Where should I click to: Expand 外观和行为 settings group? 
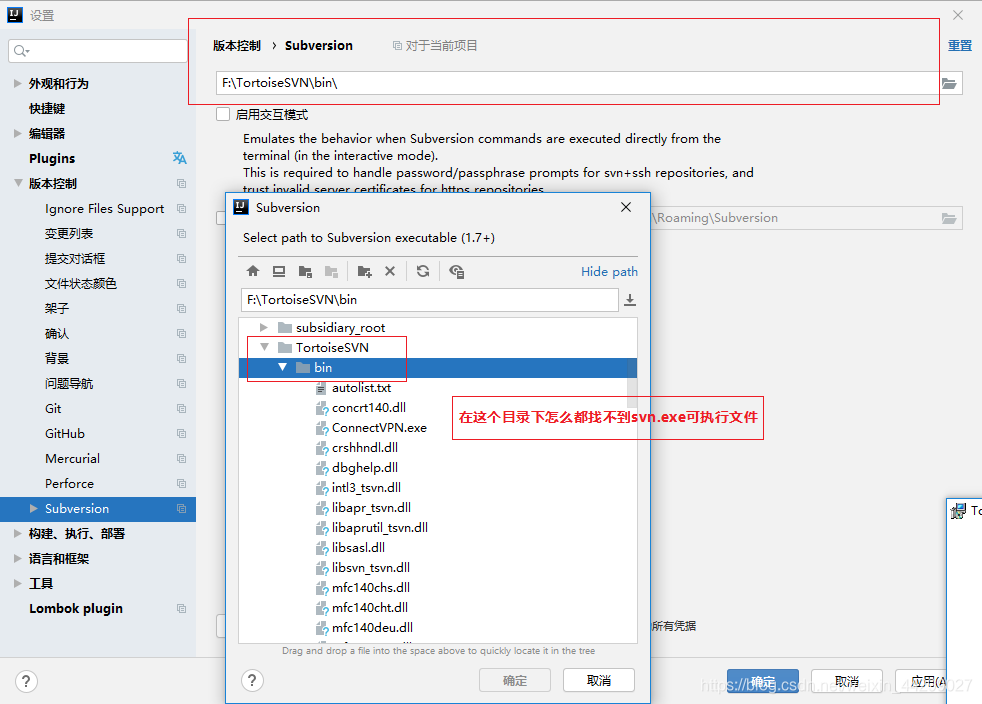[18, 83]
